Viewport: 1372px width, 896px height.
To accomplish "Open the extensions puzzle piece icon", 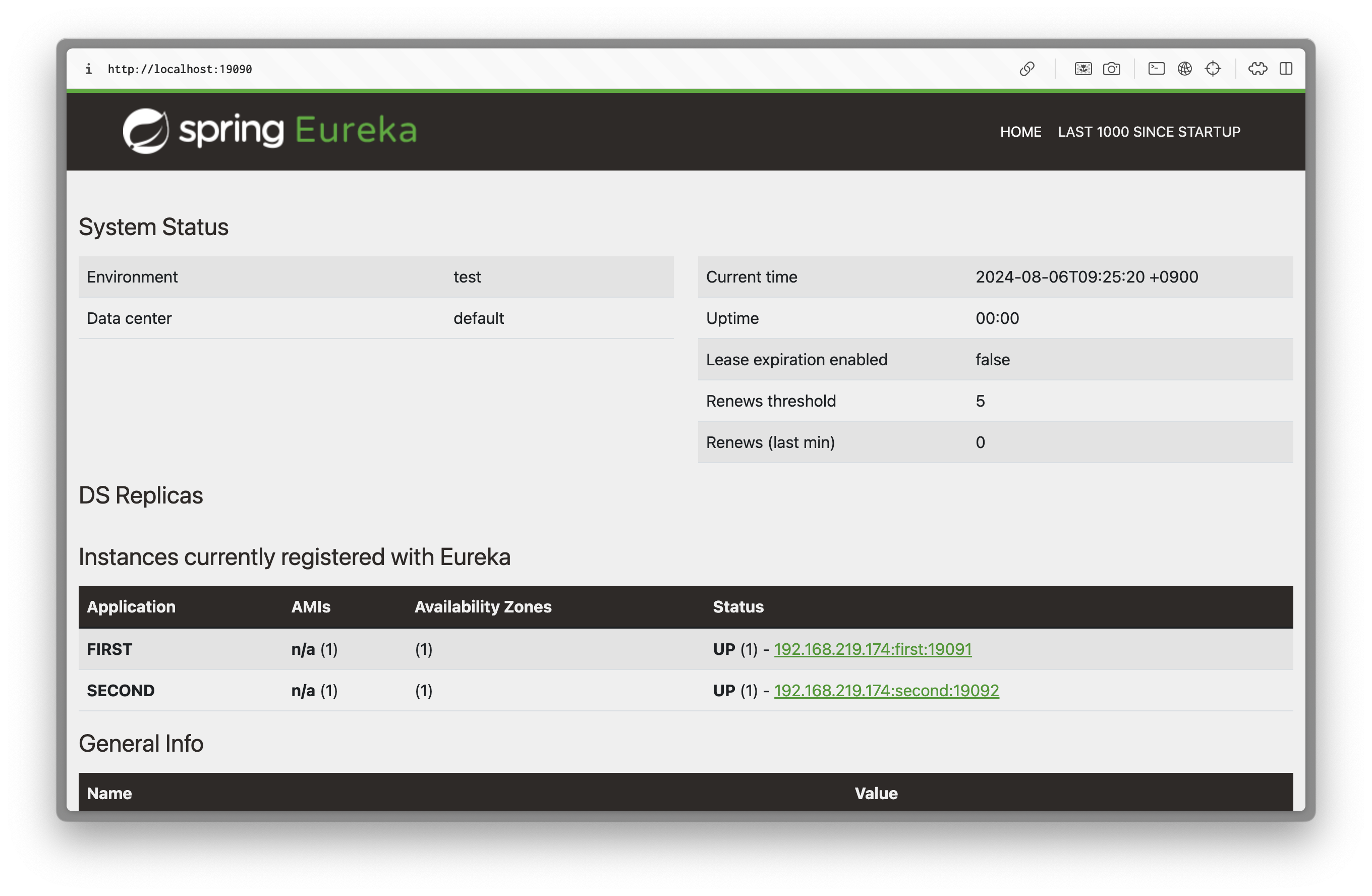I will (1257, 69).
